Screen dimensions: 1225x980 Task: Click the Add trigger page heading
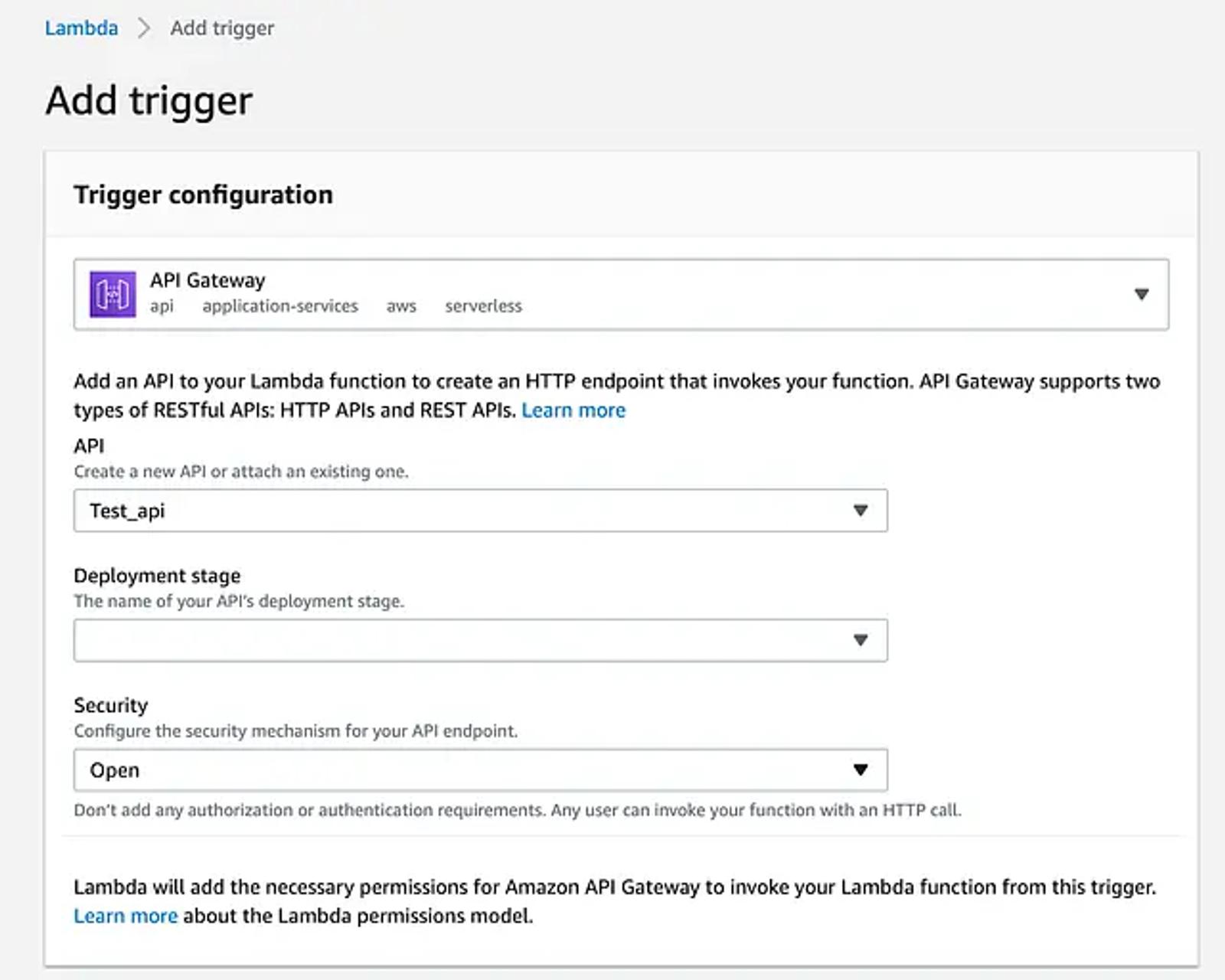click(x=149, y=101)
